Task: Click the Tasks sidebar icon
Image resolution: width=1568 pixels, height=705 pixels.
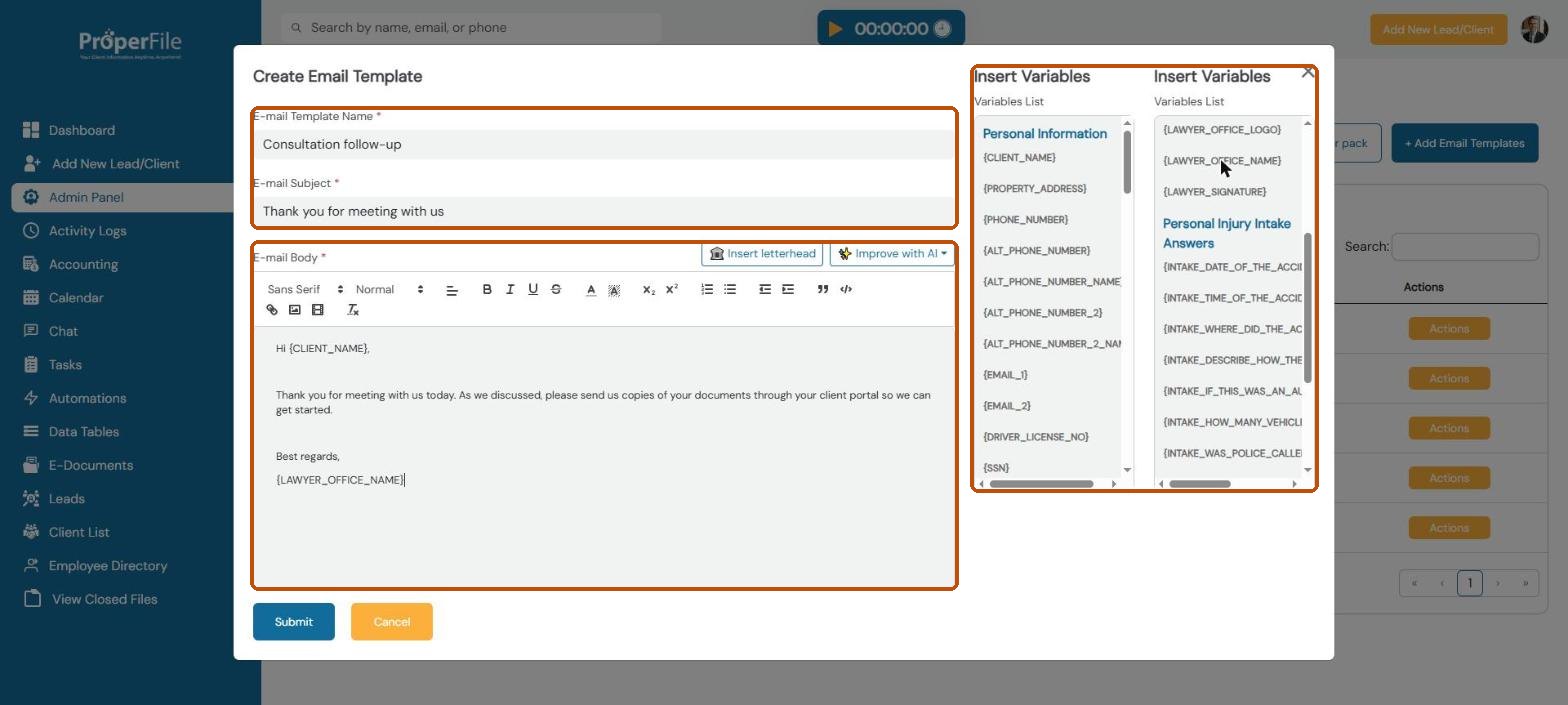Action: (x=31, y=365)
